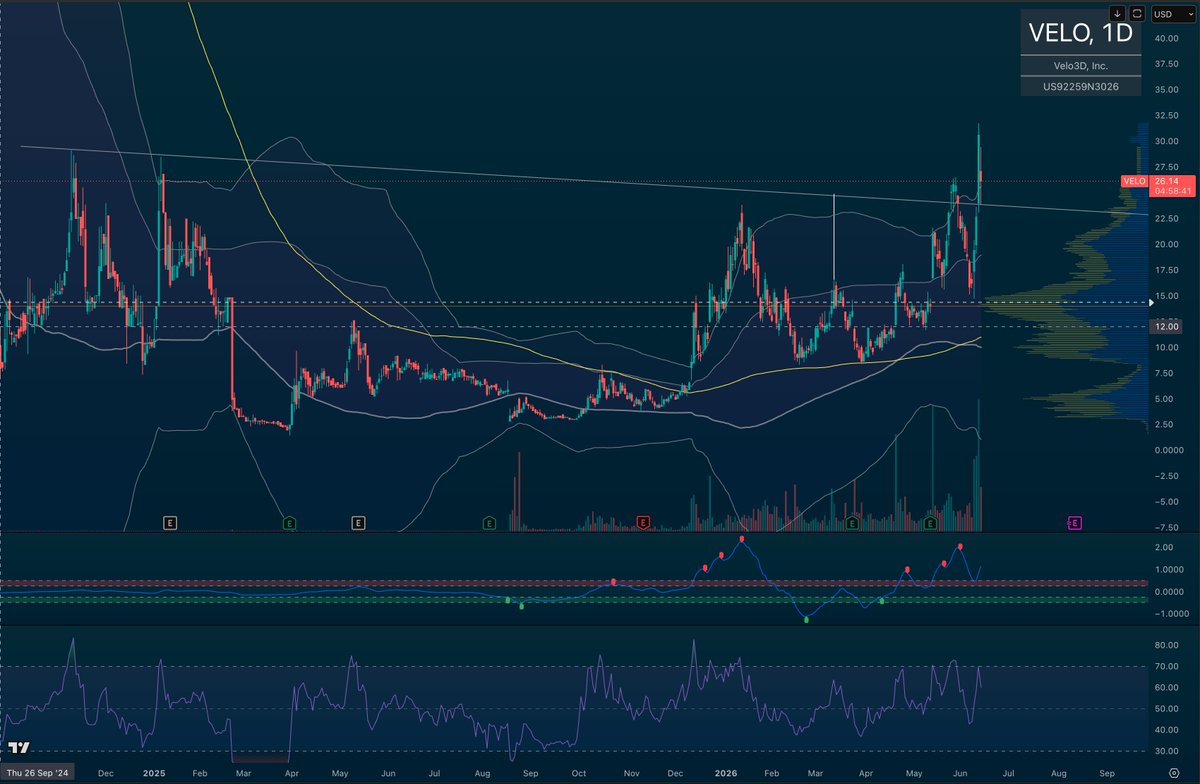Click the Oct label on the time axis
This screenshot has width=1200, height=784.
[x=578, y=773]
